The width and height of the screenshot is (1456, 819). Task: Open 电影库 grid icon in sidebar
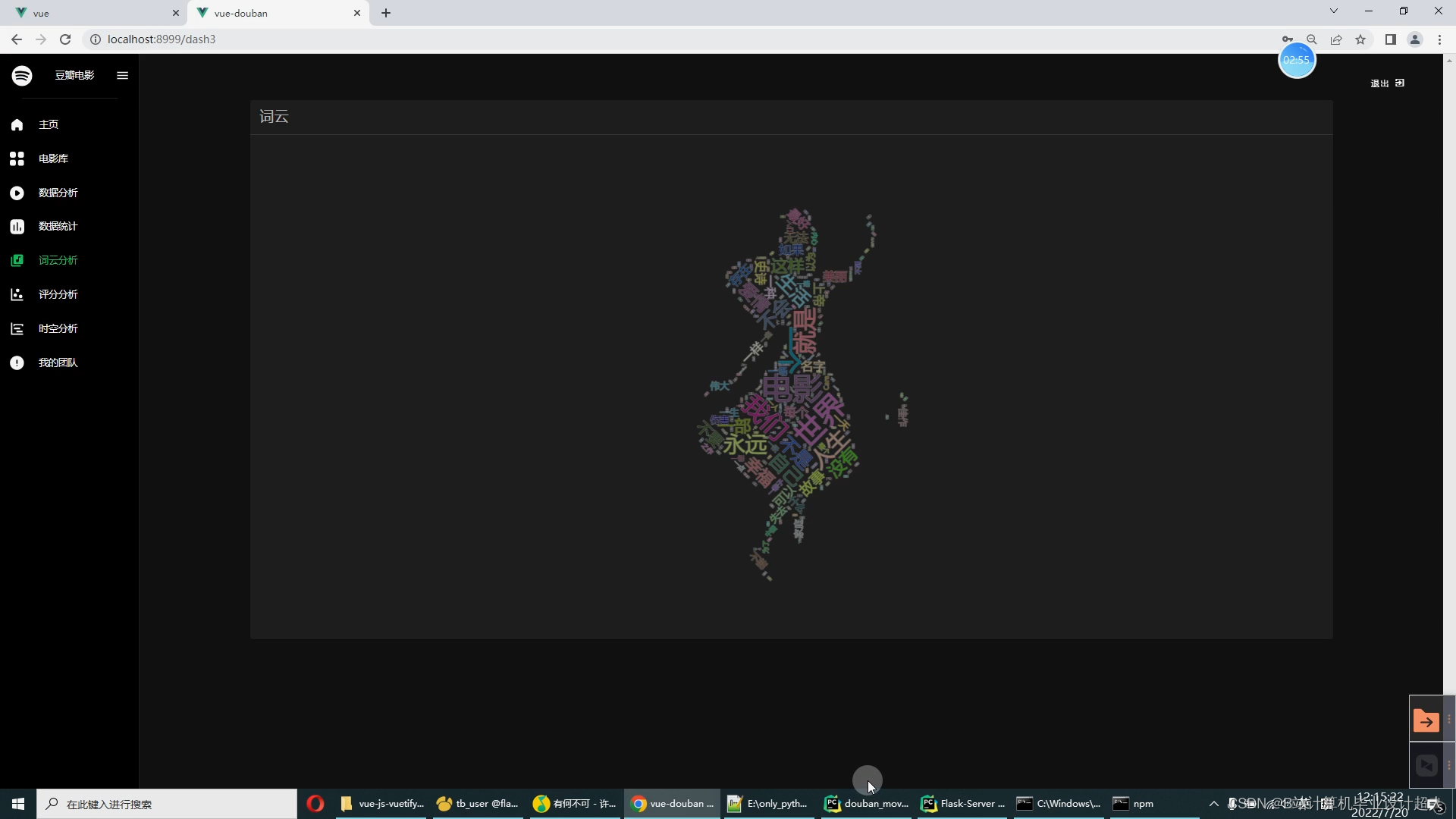(x=17, y=158)
